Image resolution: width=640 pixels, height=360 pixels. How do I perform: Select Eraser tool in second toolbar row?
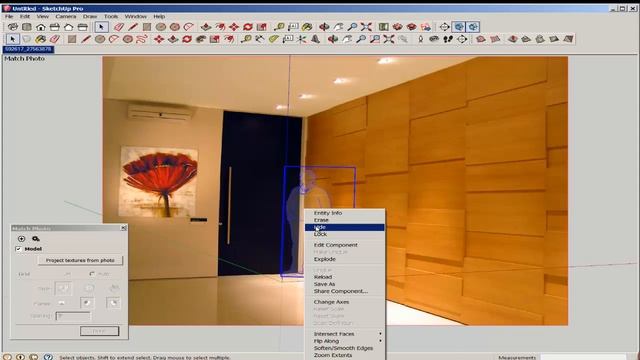point(55,39)
